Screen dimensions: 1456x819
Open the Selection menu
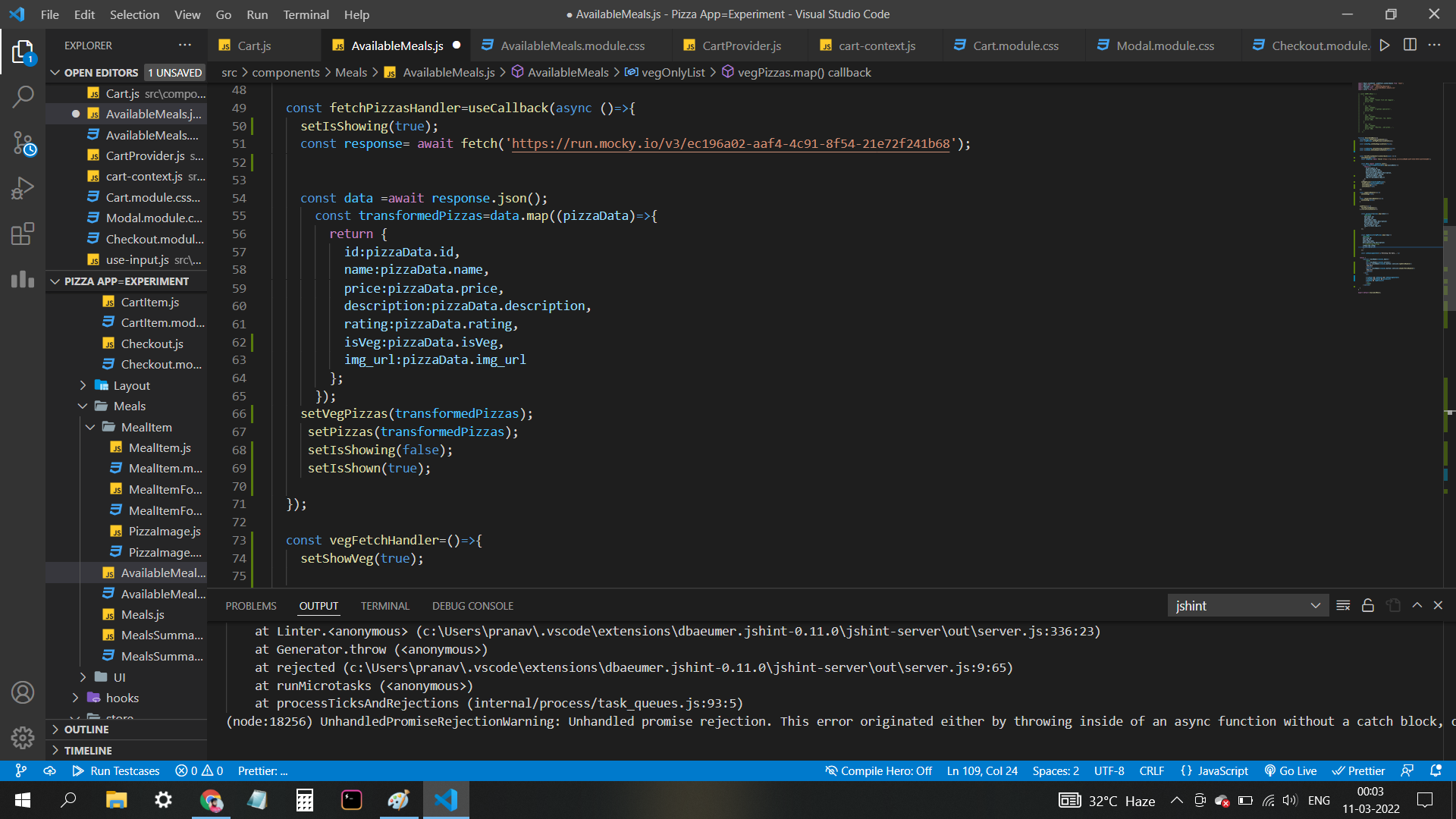tap(134, 14)
